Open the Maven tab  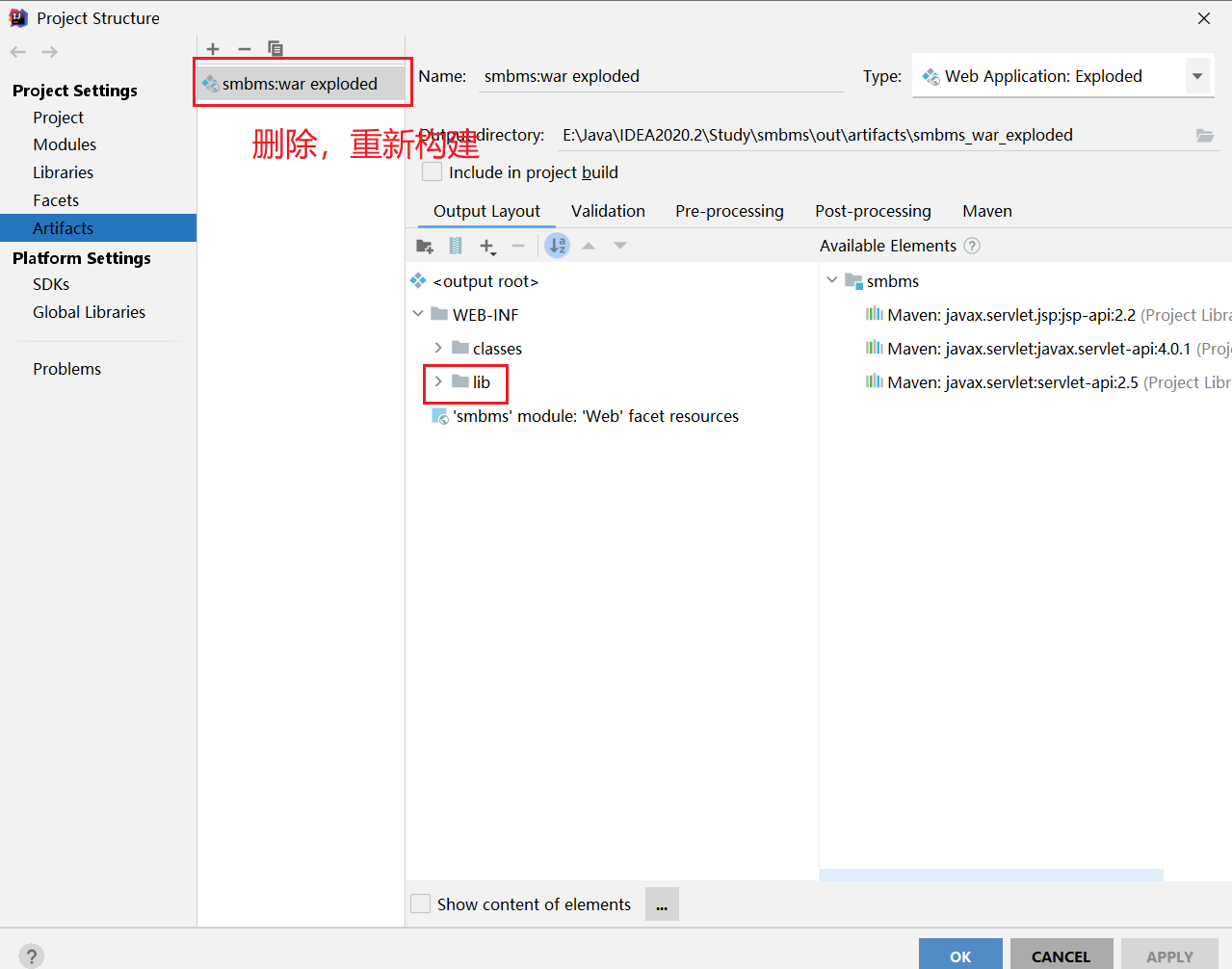coord(986,211)
